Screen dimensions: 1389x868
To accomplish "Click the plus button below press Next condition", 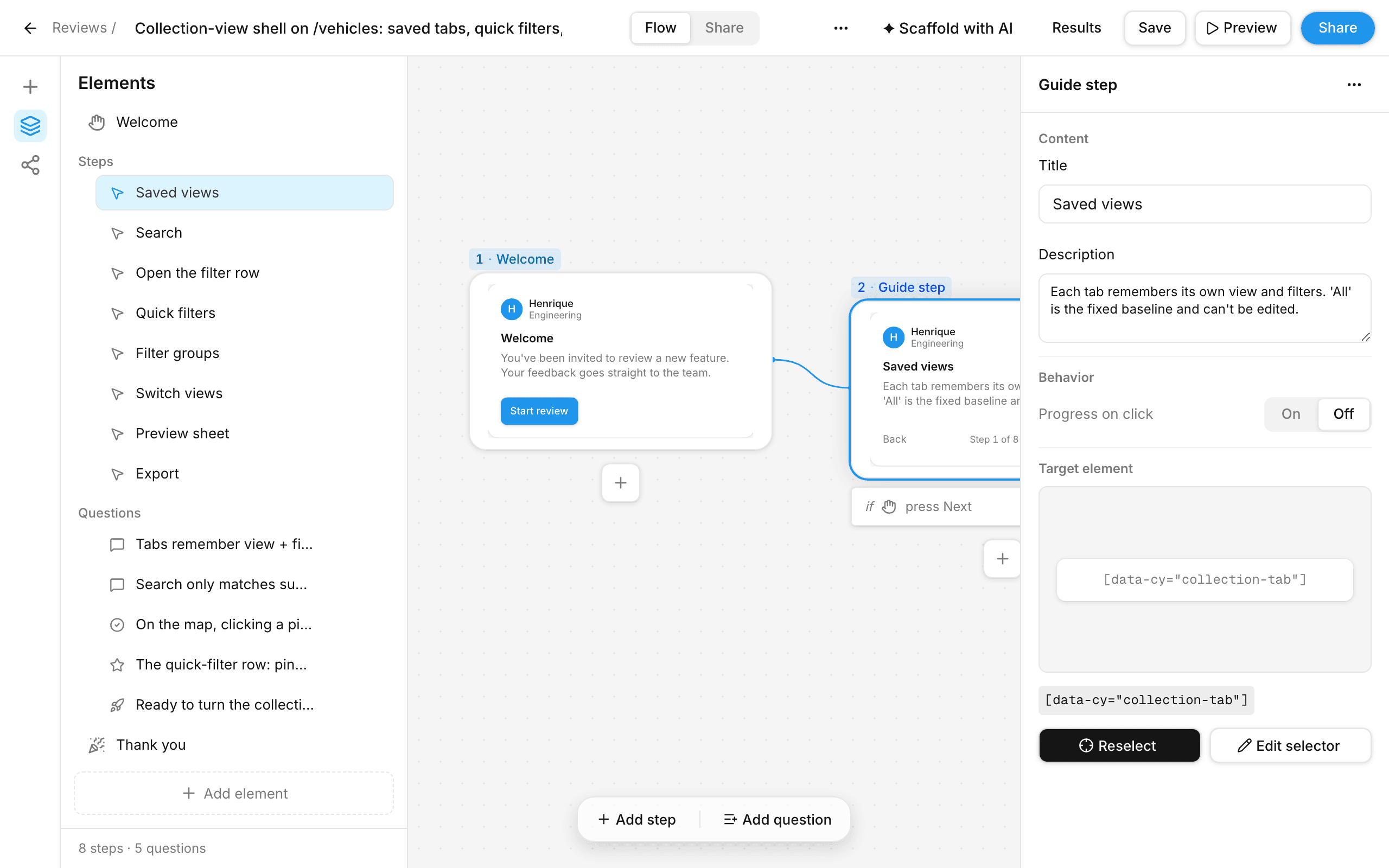I will pos(1002,559).
